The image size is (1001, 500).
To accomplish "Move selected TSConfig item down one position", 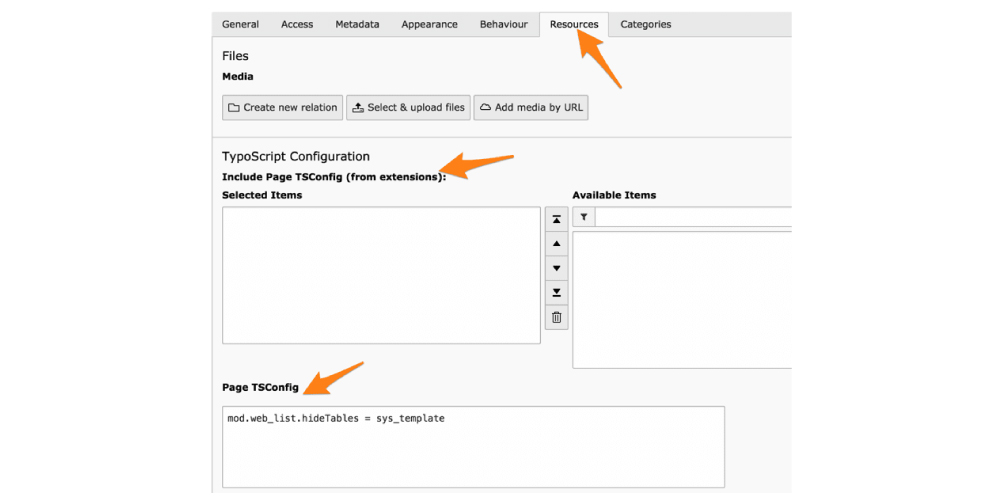I will click(x=557, y=269).
